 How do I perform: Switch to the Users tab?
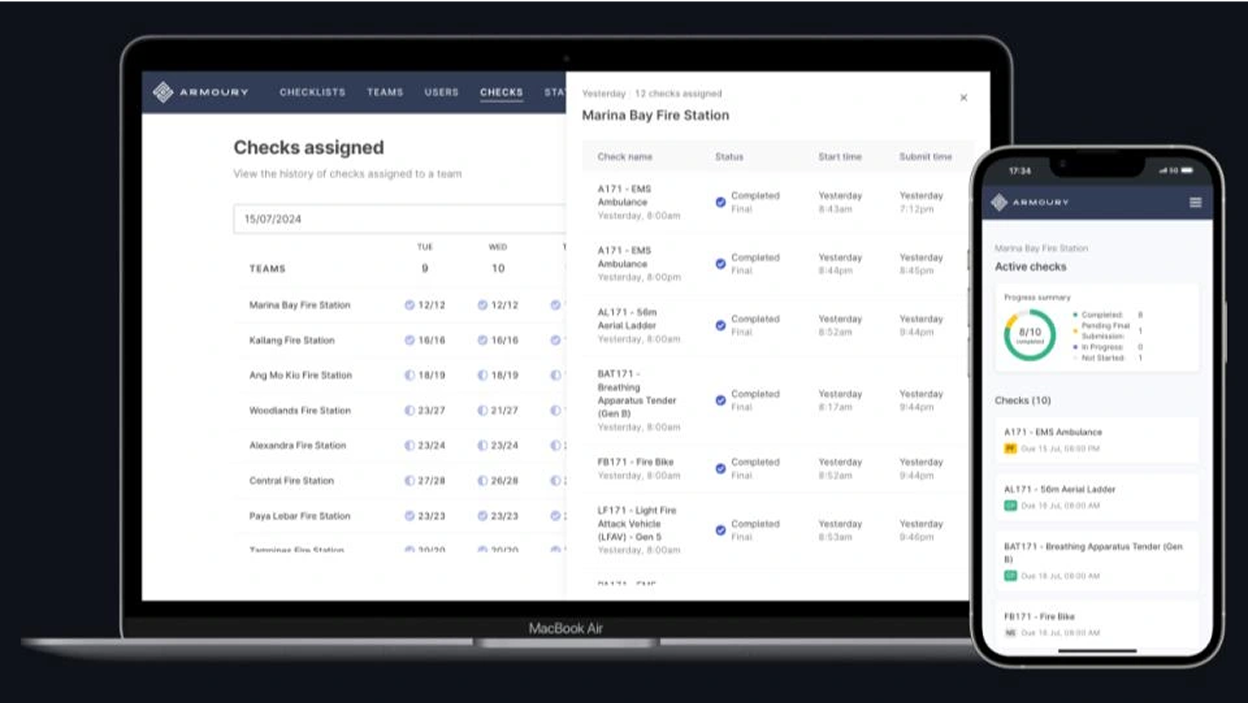441,92
